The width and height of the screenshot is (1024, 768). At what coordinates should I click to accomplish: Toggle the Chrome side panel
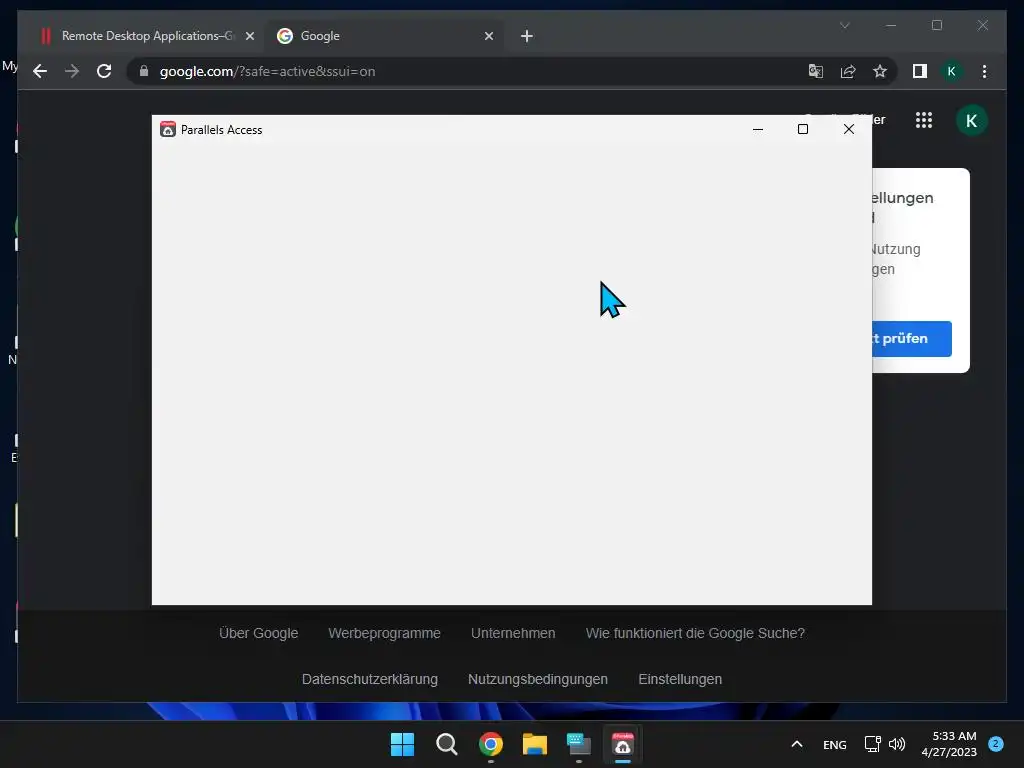click(x=920, y=71)
